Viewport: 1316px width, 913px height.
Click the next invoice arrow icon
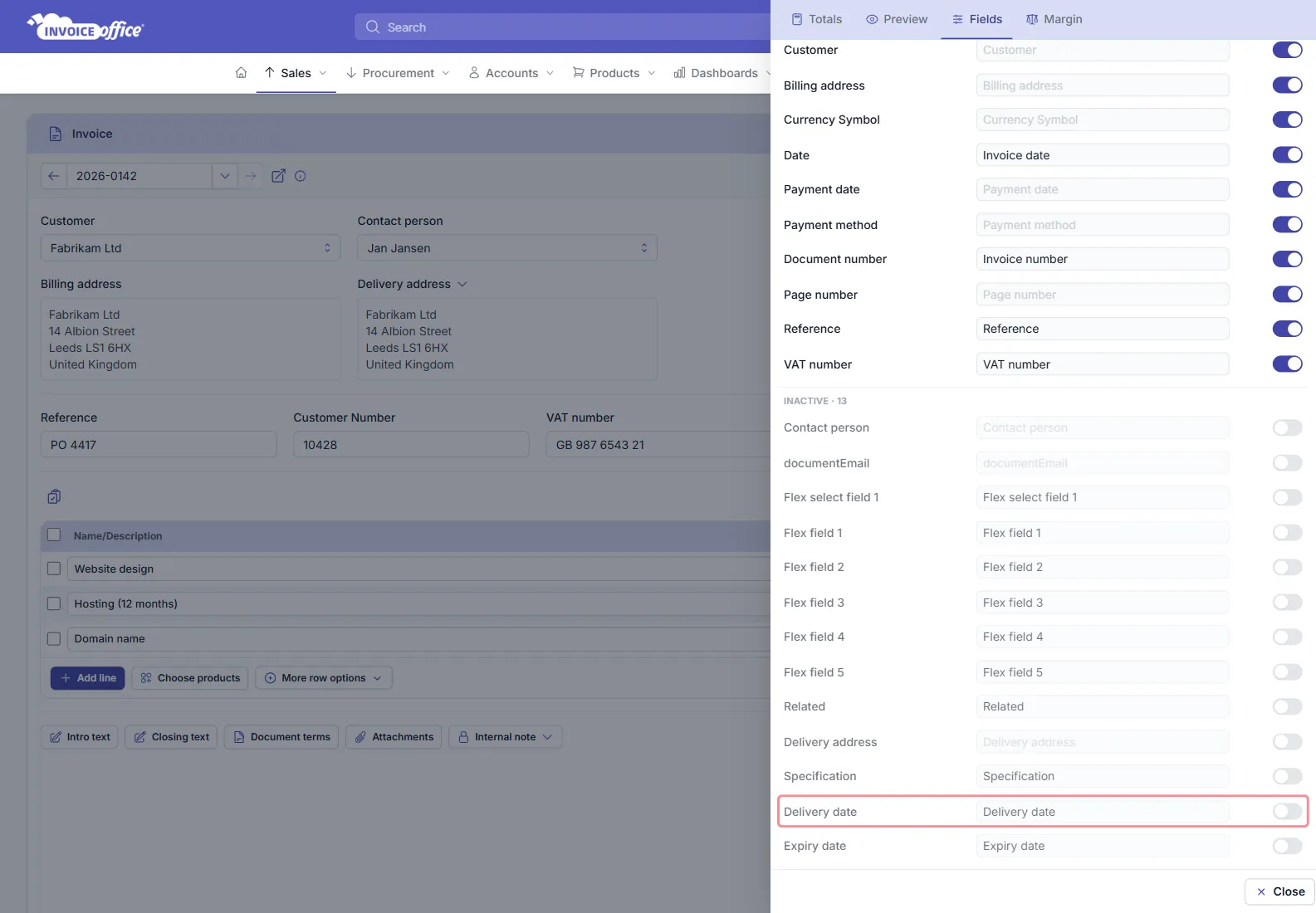pos(251,176)
